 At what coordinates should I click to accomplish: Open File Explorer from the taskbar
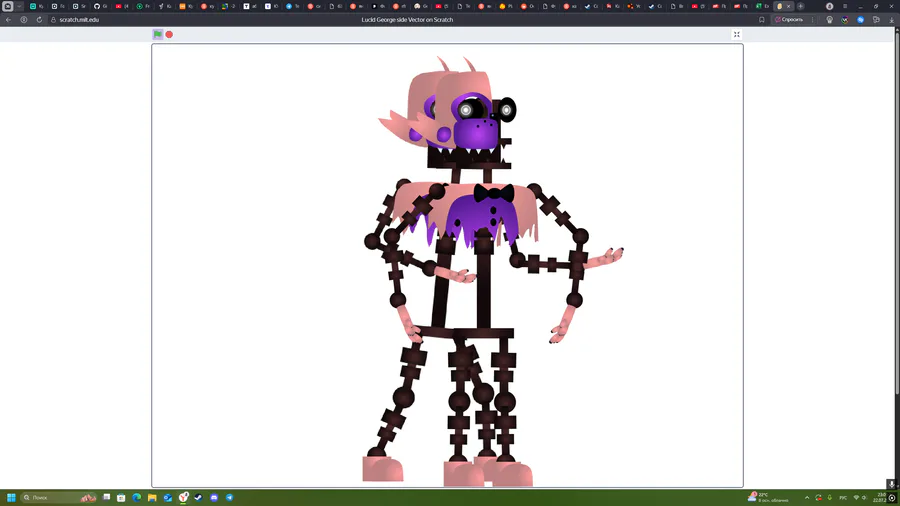pyautogui.click(x=152, y=497)
